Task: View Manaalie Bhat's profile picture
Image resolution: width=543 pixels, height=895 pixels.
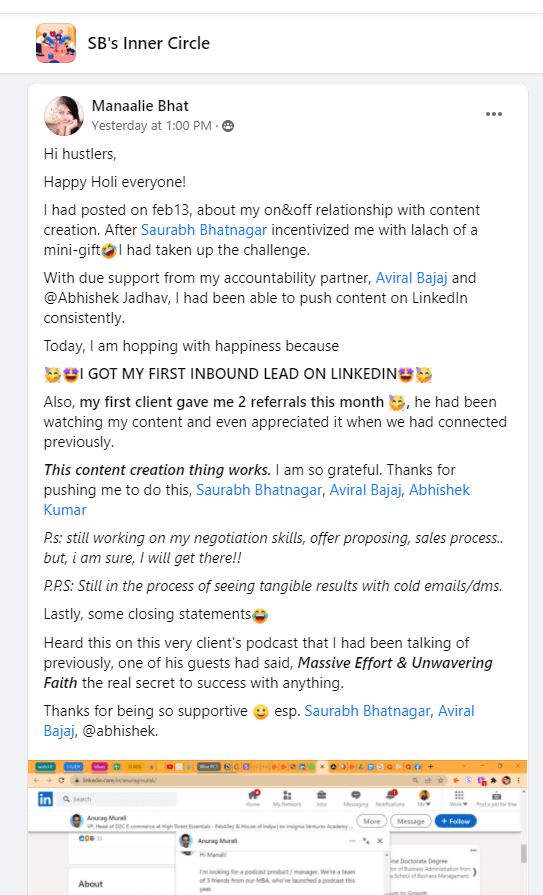Action: [64, 116]
